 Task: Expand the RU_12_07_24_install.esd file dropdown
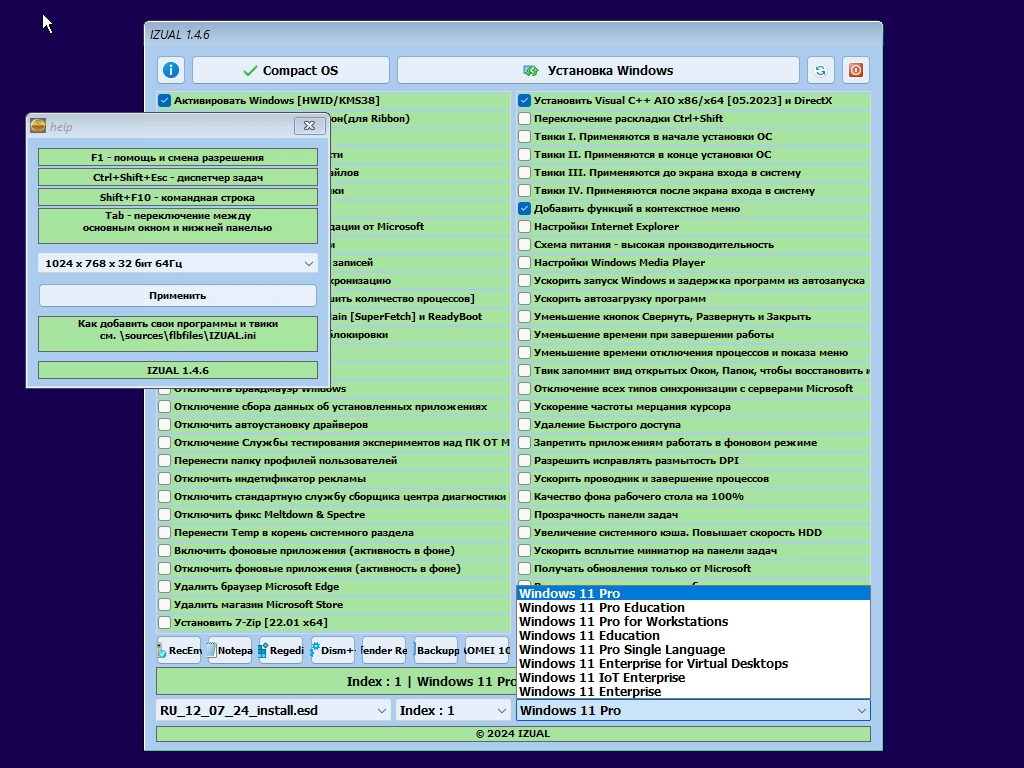[x=274, y=711]
